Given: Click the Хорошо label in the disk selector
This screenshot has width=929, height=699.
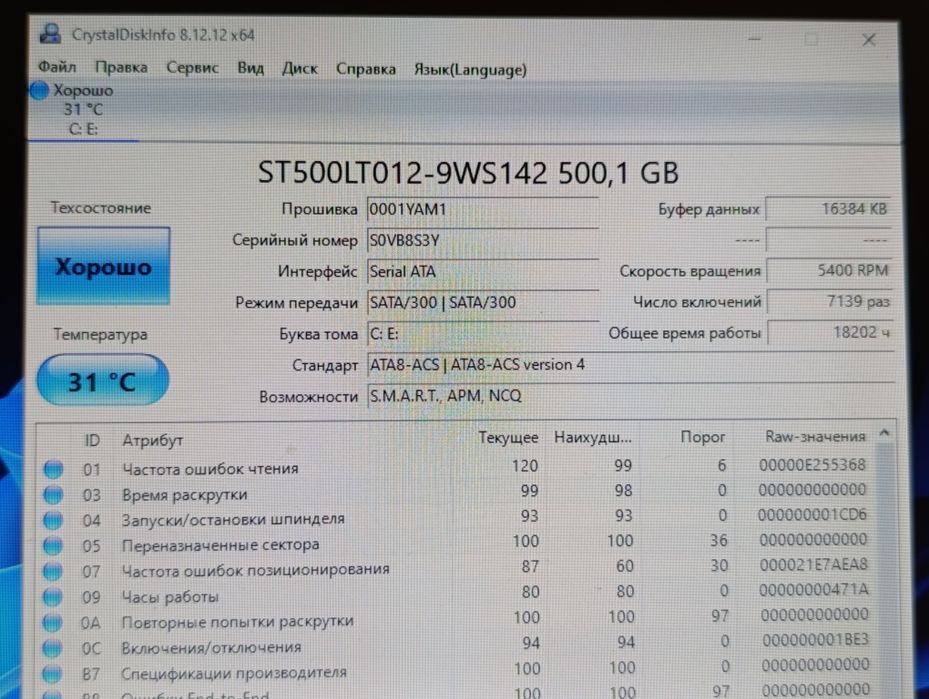Looking at the screenshot, I should tap(83, 91).
